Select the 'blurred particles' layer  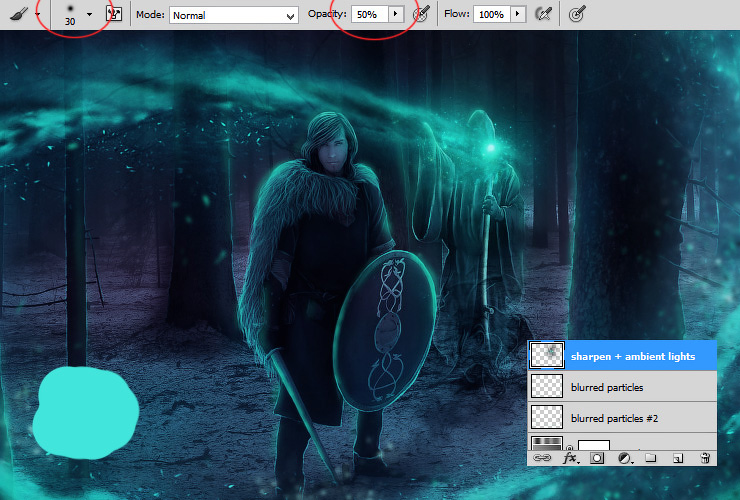[622, 387]
